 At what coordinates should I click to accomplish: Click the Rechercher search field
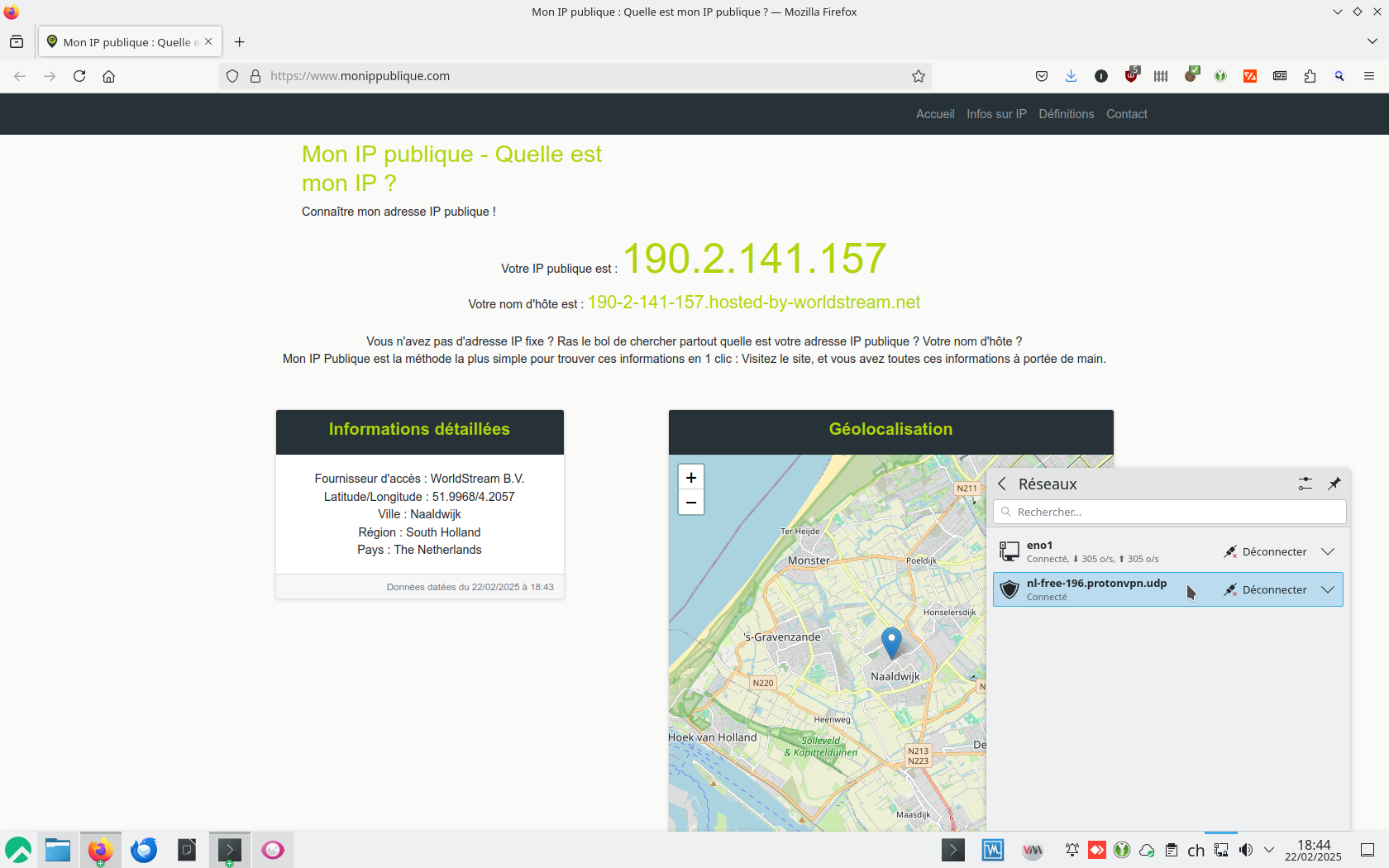(1168, 512)
